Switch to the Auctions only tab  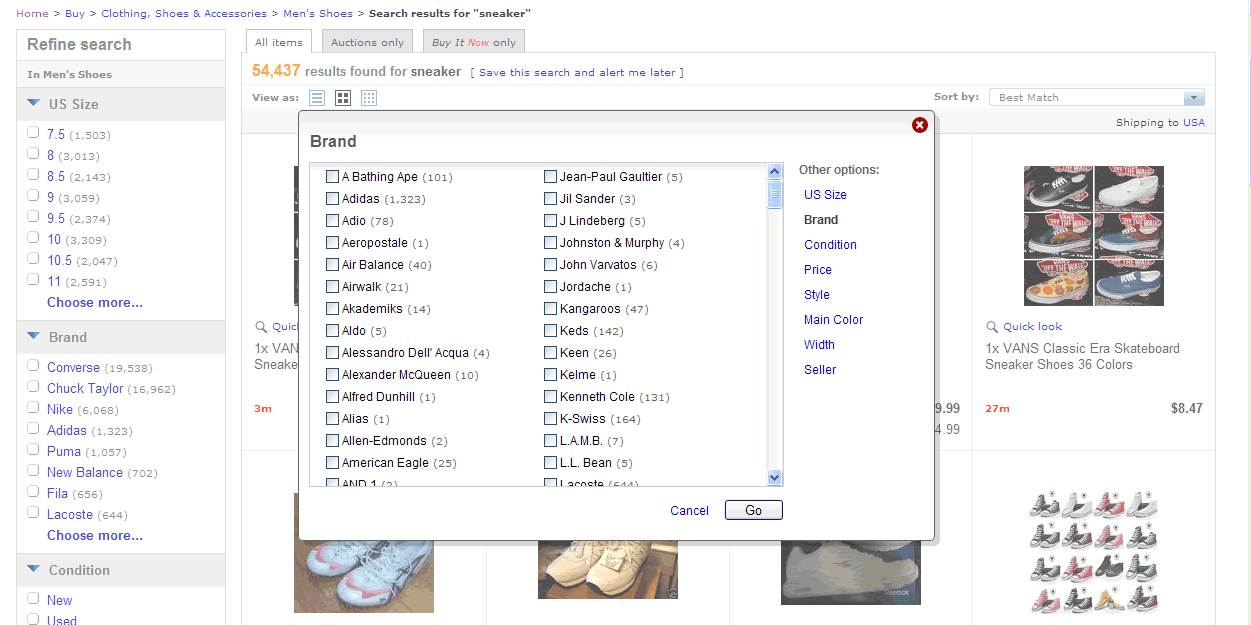click(367, 42)
